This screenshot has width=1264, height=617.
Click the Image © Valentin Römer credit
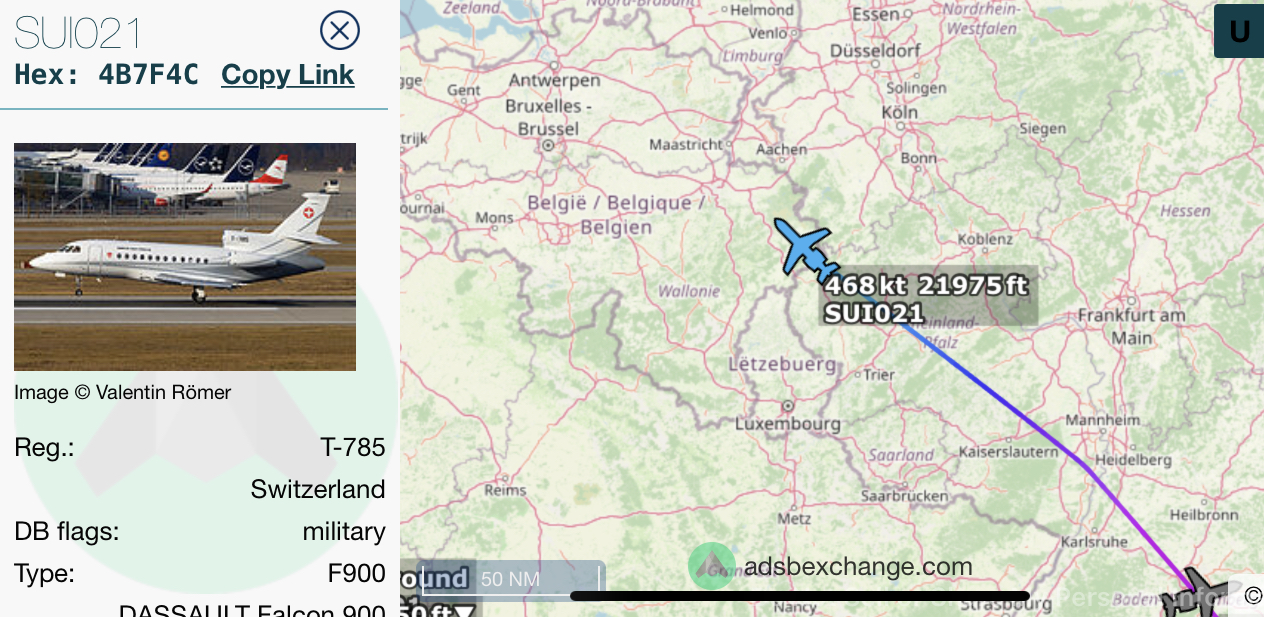[122, 393]
